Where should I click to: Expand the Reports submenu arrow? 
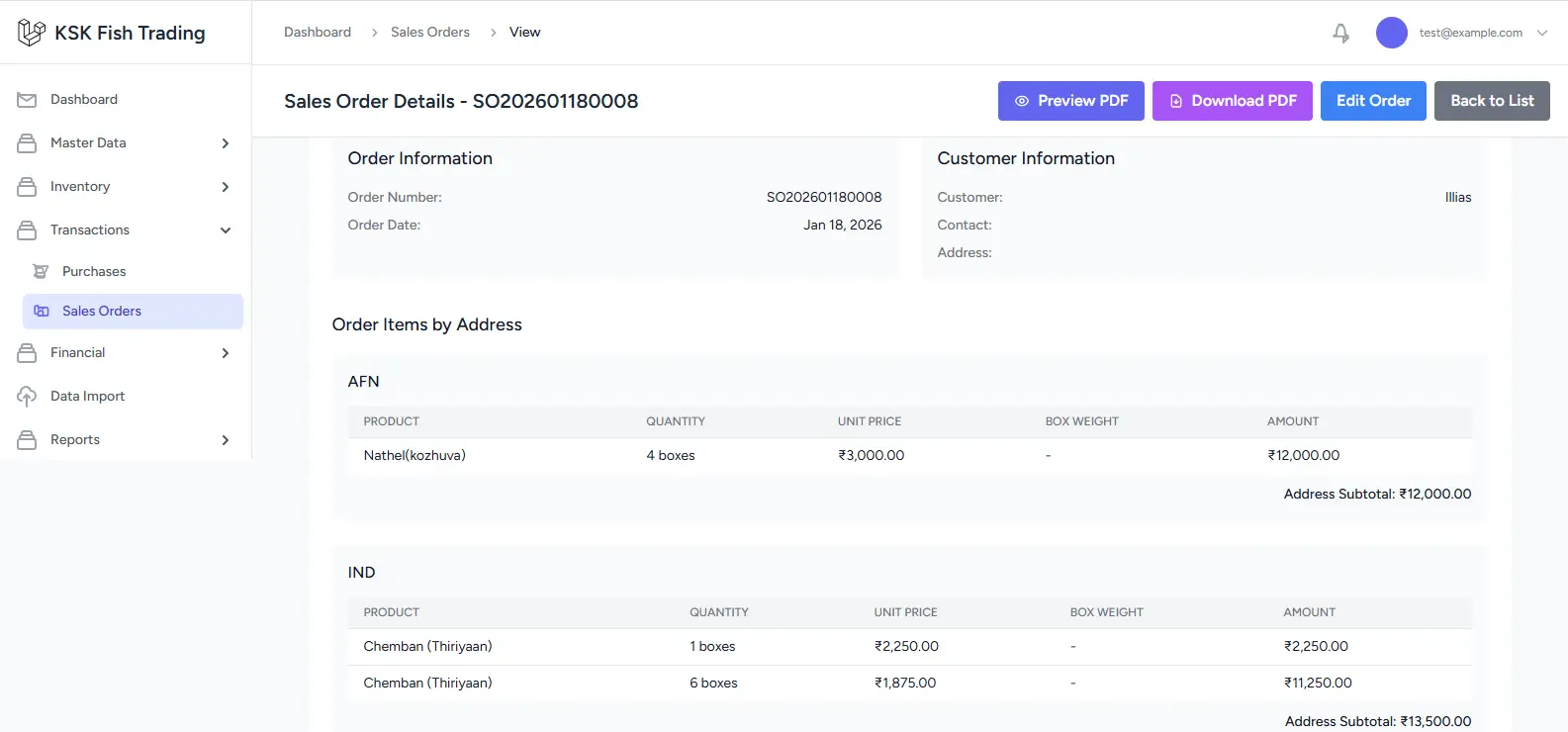[x=226, y=440]
